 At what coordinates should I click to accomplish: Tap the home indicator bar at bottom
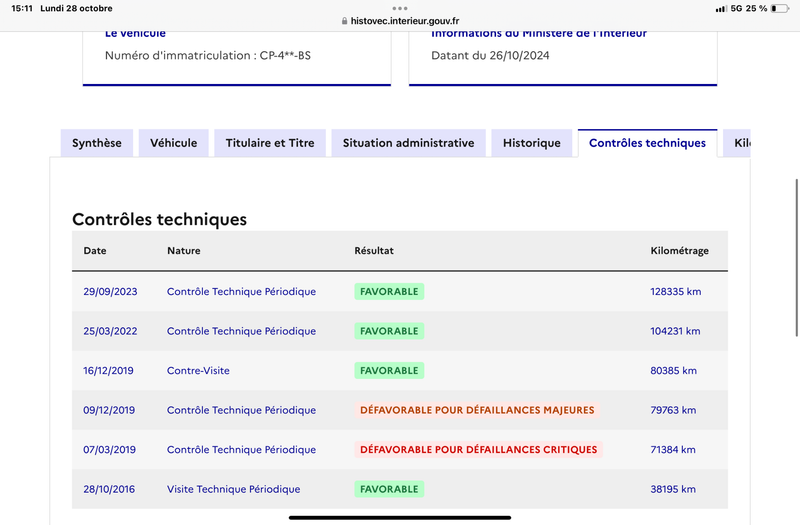(400, 517)
